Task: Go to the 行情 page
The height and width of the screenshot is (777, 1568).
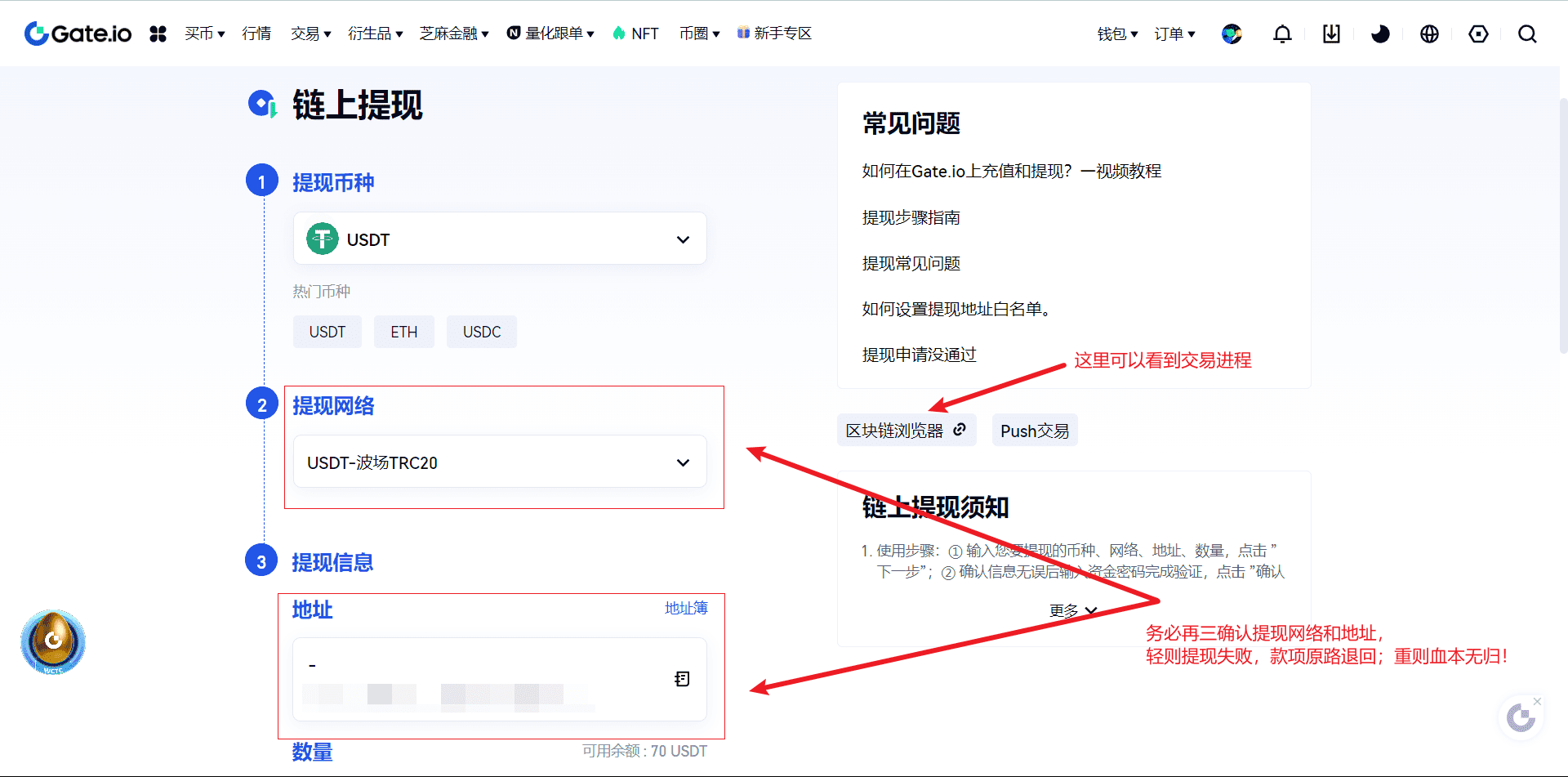Action: coord(256,33)
